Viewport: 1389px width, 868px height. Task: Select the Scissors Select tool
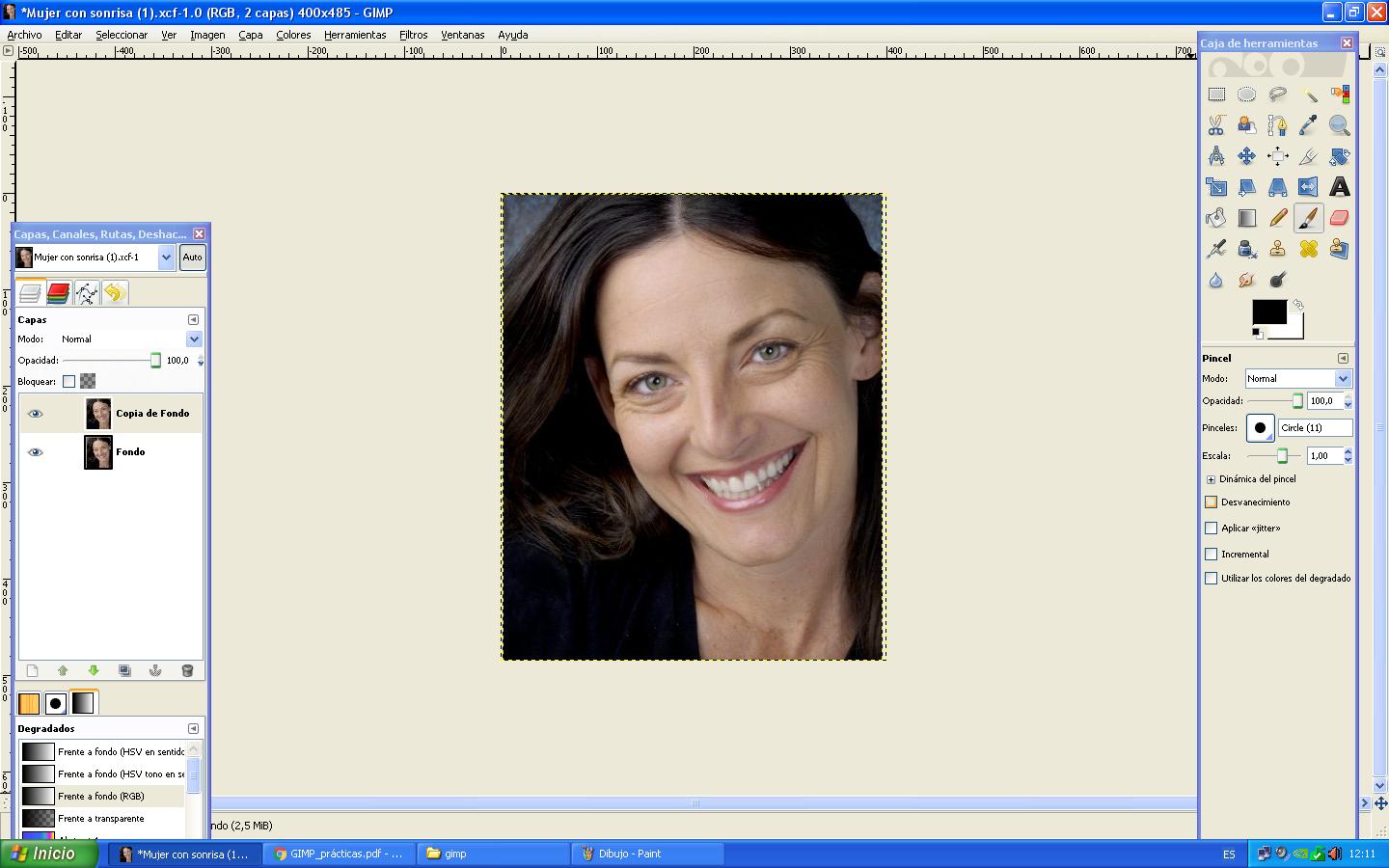click(1216, 125)
